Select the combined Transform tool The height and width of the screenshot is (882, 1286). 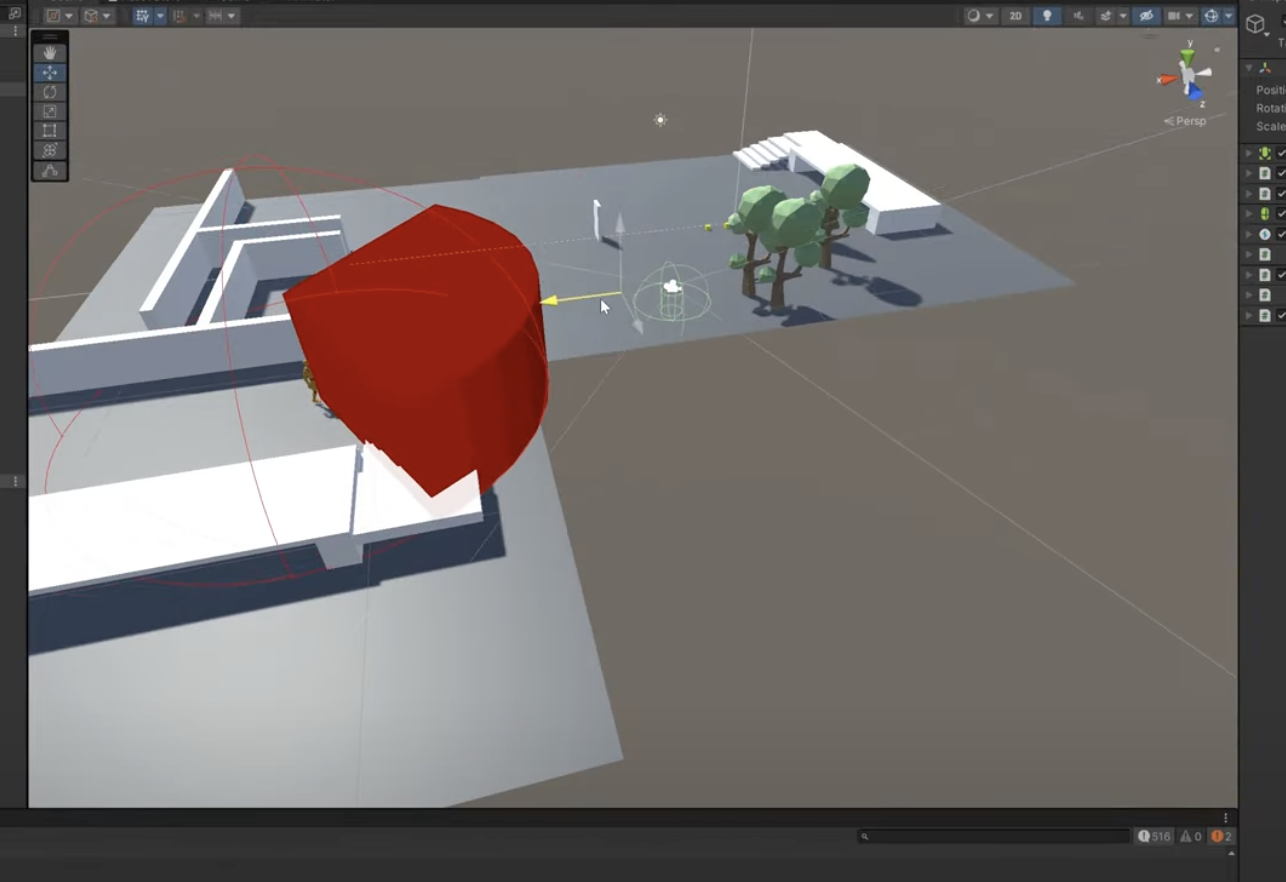[49, 150]
